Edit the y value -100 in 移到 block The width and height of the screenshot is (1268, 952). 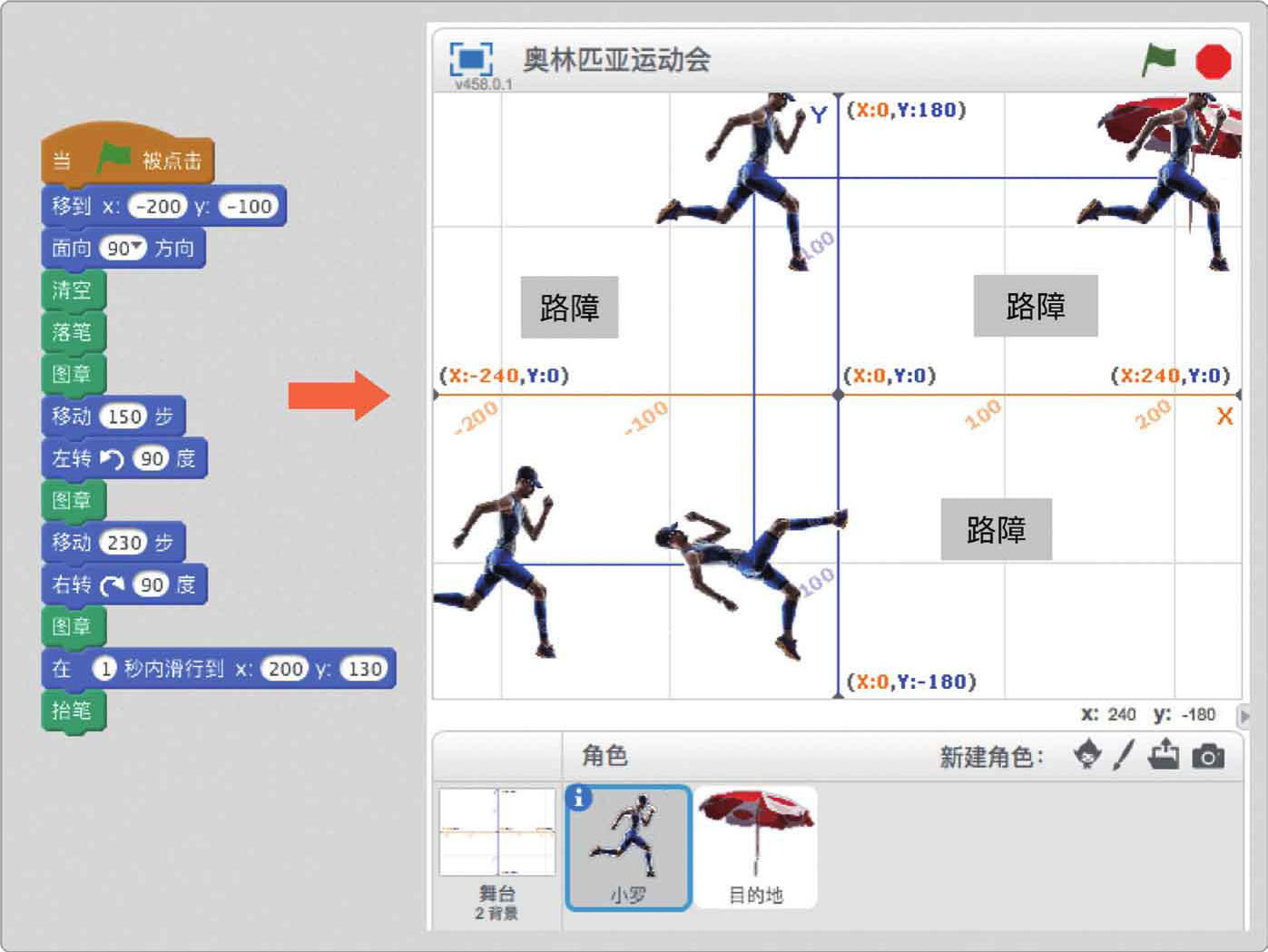[x=248, y=207]
